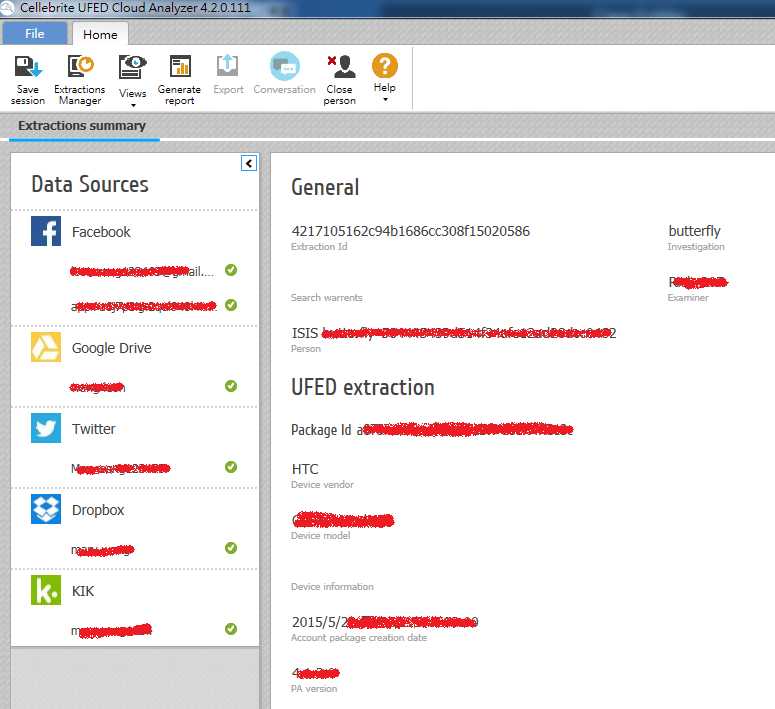
Task: Collapse the Data Sources panel
Action: click(249, 163)
